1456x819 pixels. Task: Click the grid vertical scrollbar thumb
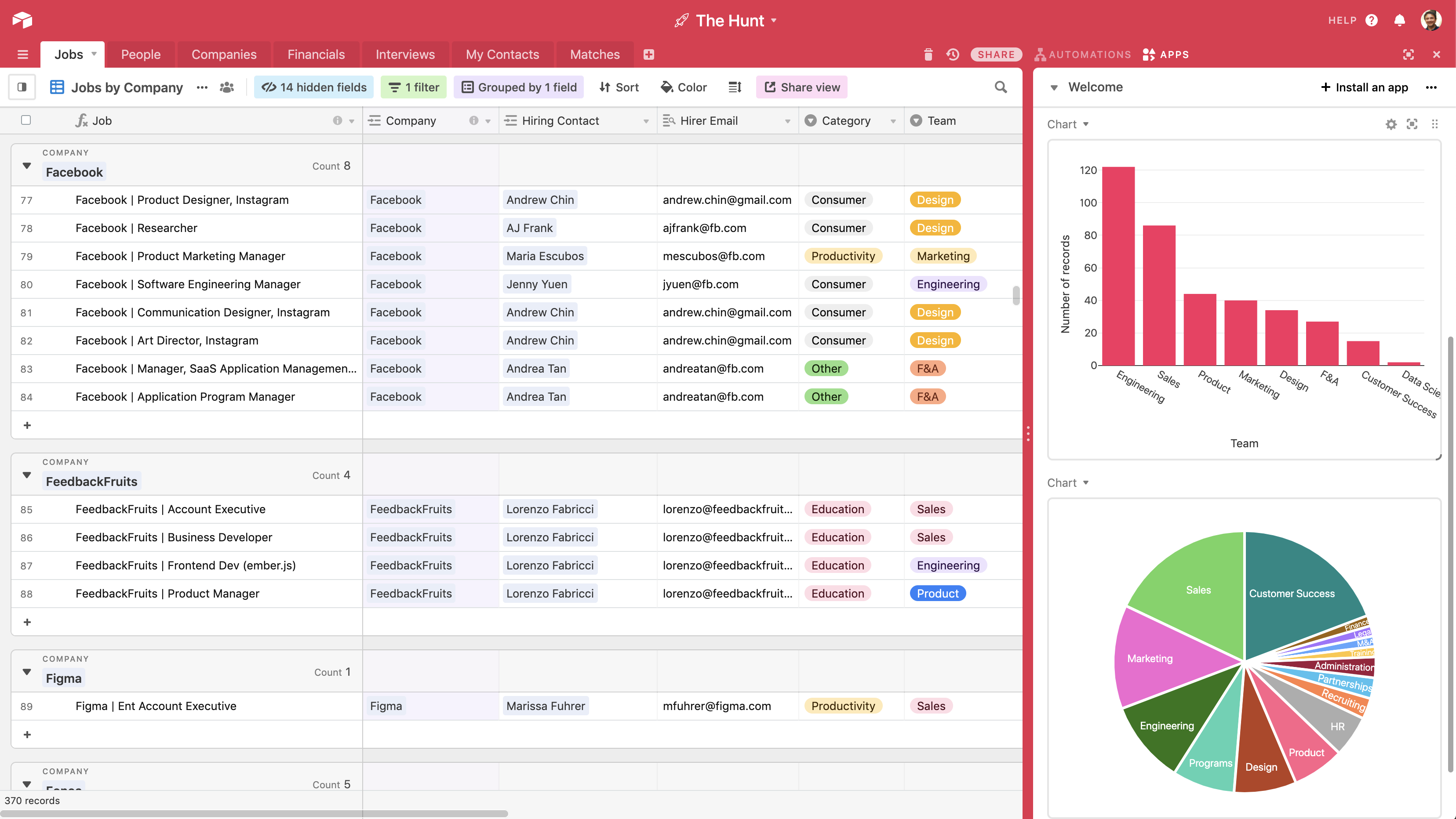point(1016,295)
